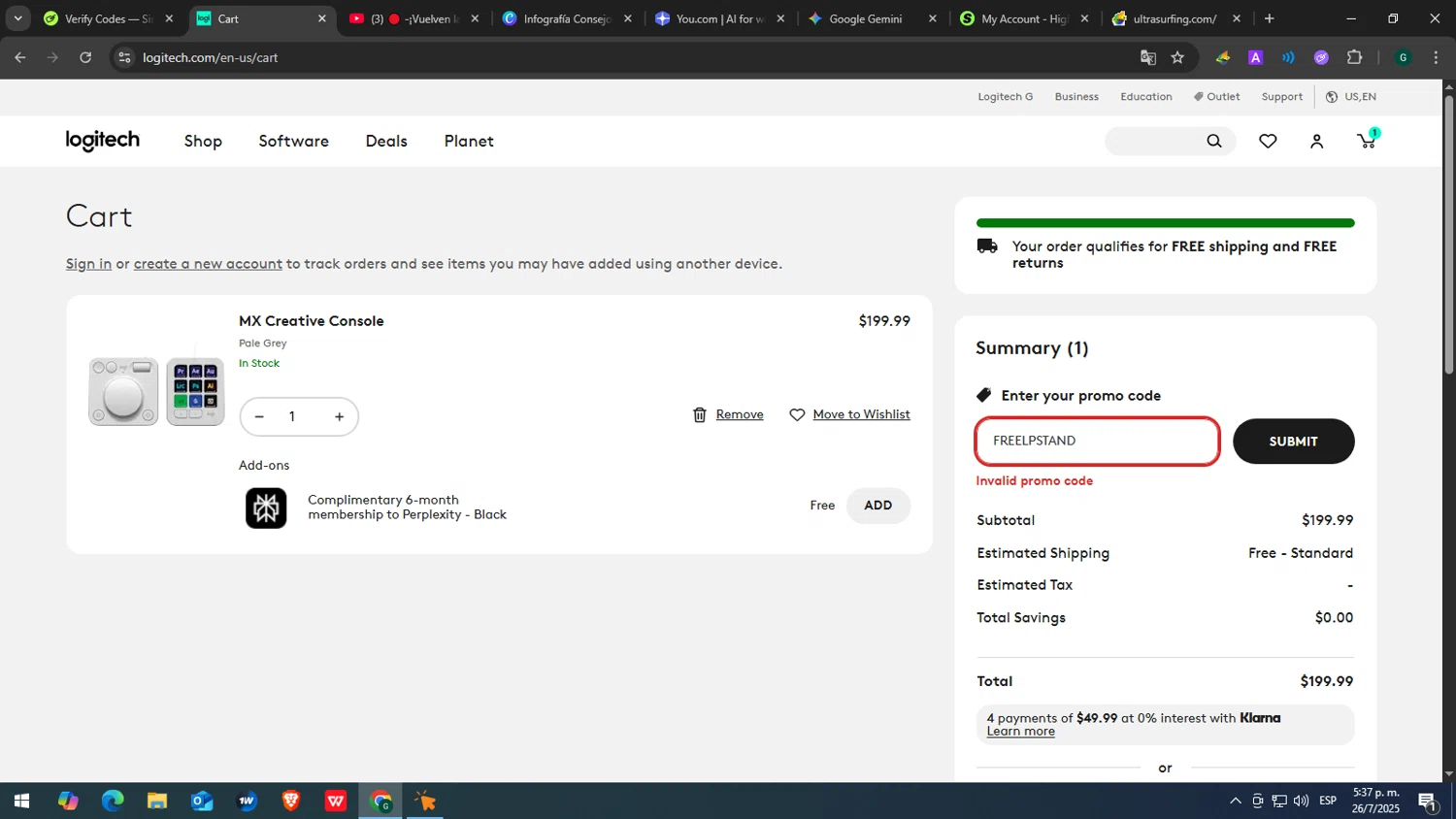Open the Planet menu
The width and height of the screenshot is (1456, 819).
(469, 141)
